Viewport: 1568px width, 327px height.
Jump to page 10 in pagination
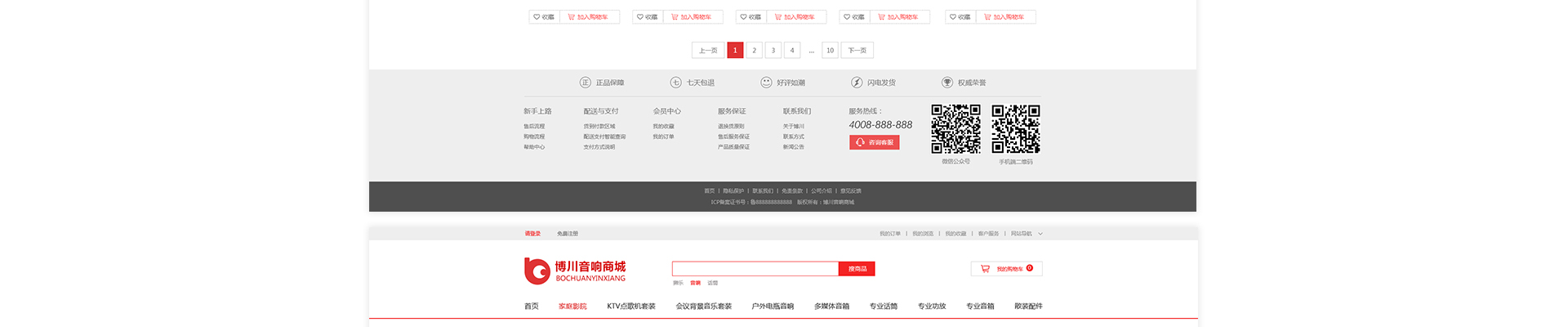[830, 50]
